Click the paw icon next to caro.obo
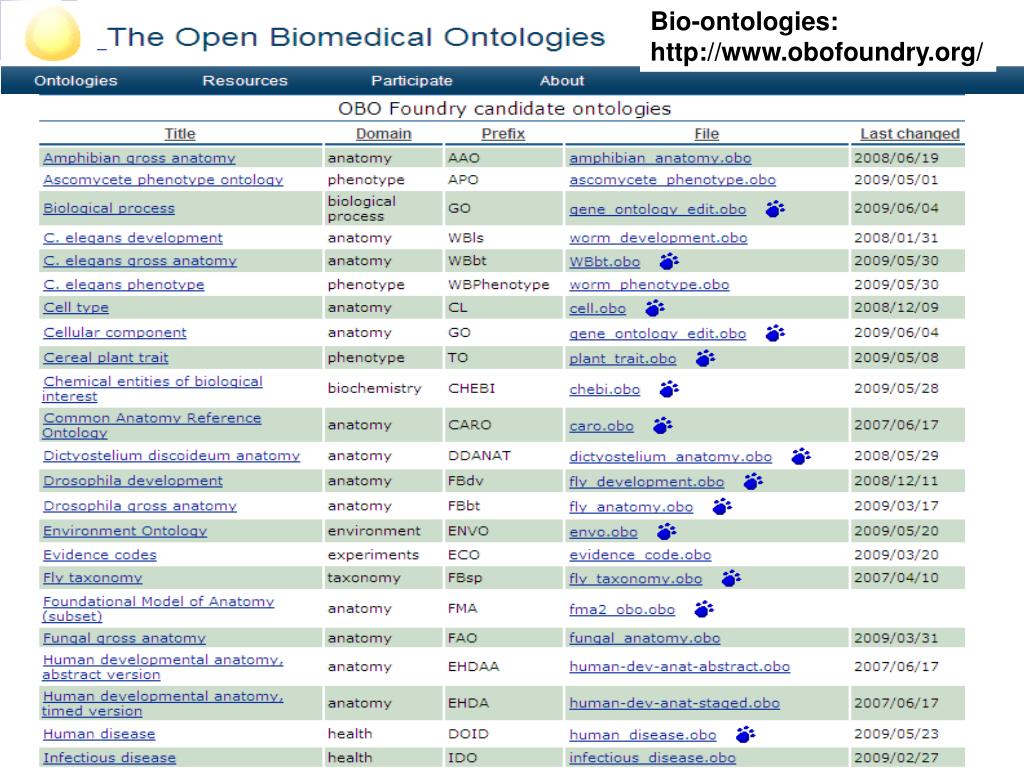Screen dimensions: 1024x768 (662, 426)
